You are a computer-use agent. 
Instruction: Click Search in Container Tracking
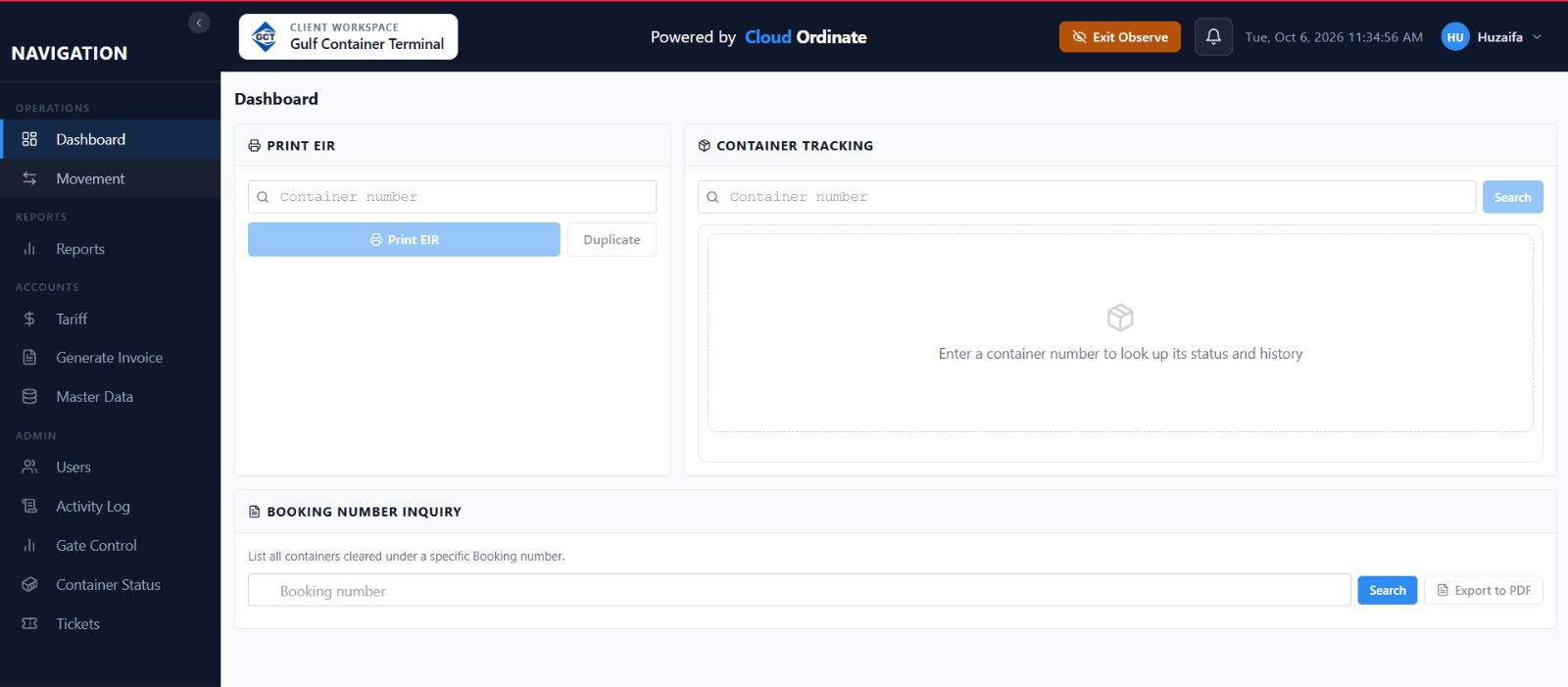coord(1512,197)
